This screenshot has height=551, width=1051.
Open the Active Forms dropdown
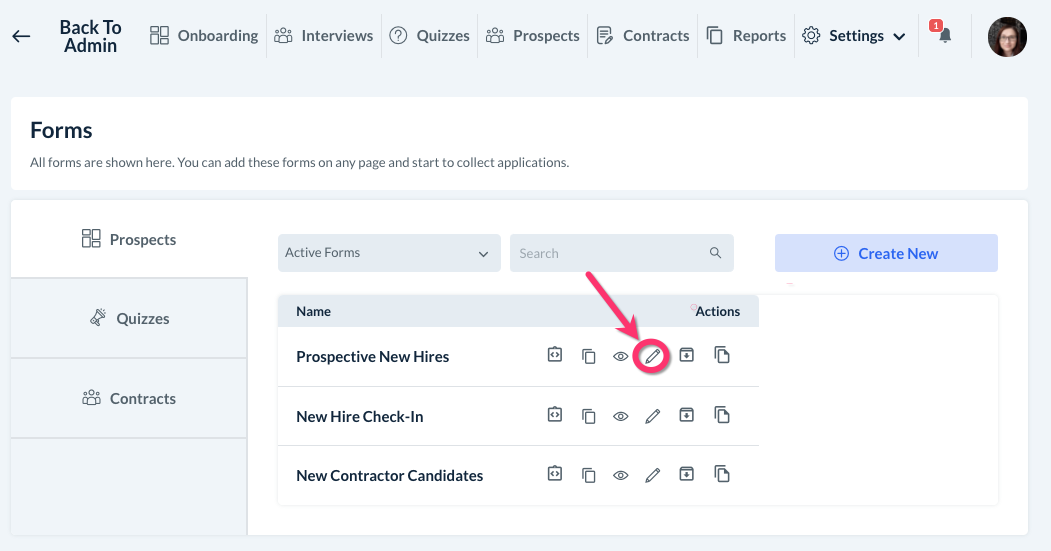[389, 253]
